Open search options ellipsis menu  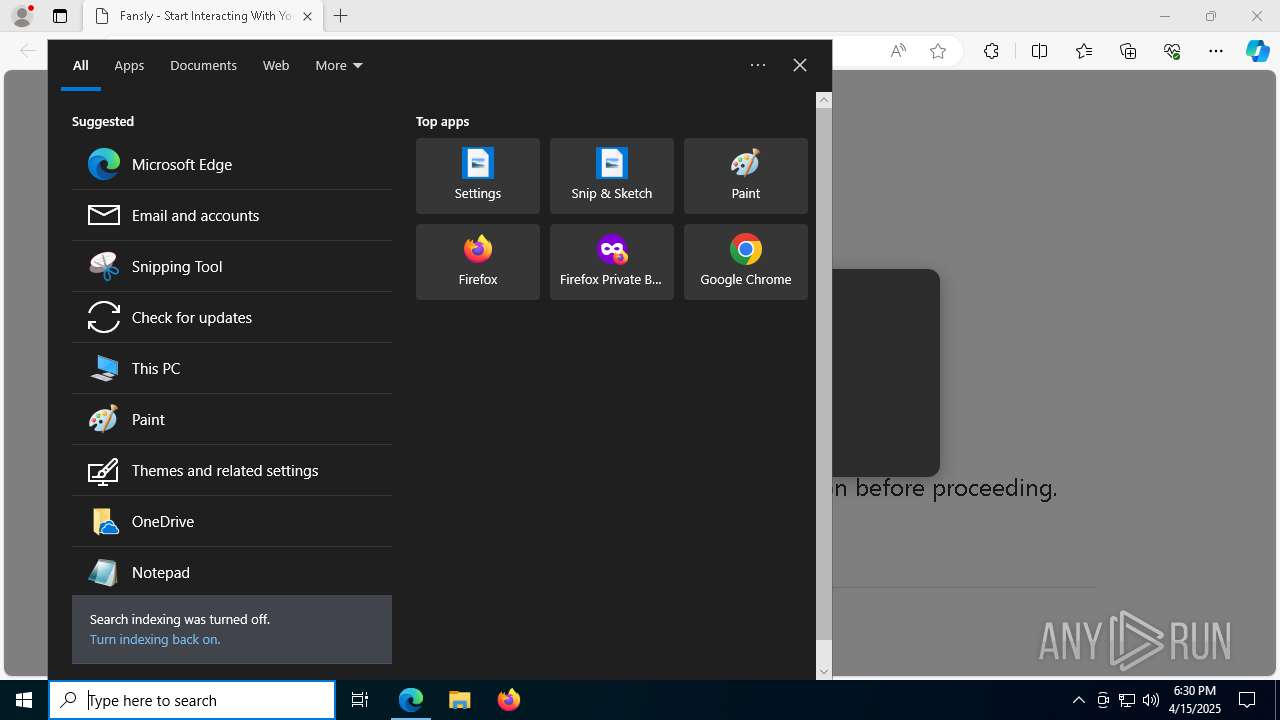(758, 65)
